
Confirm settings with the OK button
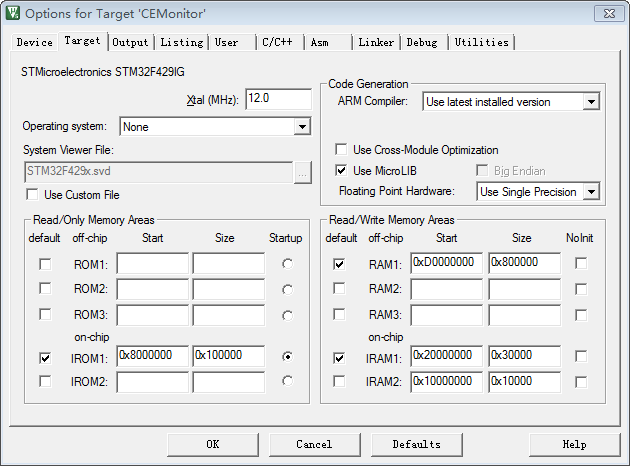pos(213,444)
